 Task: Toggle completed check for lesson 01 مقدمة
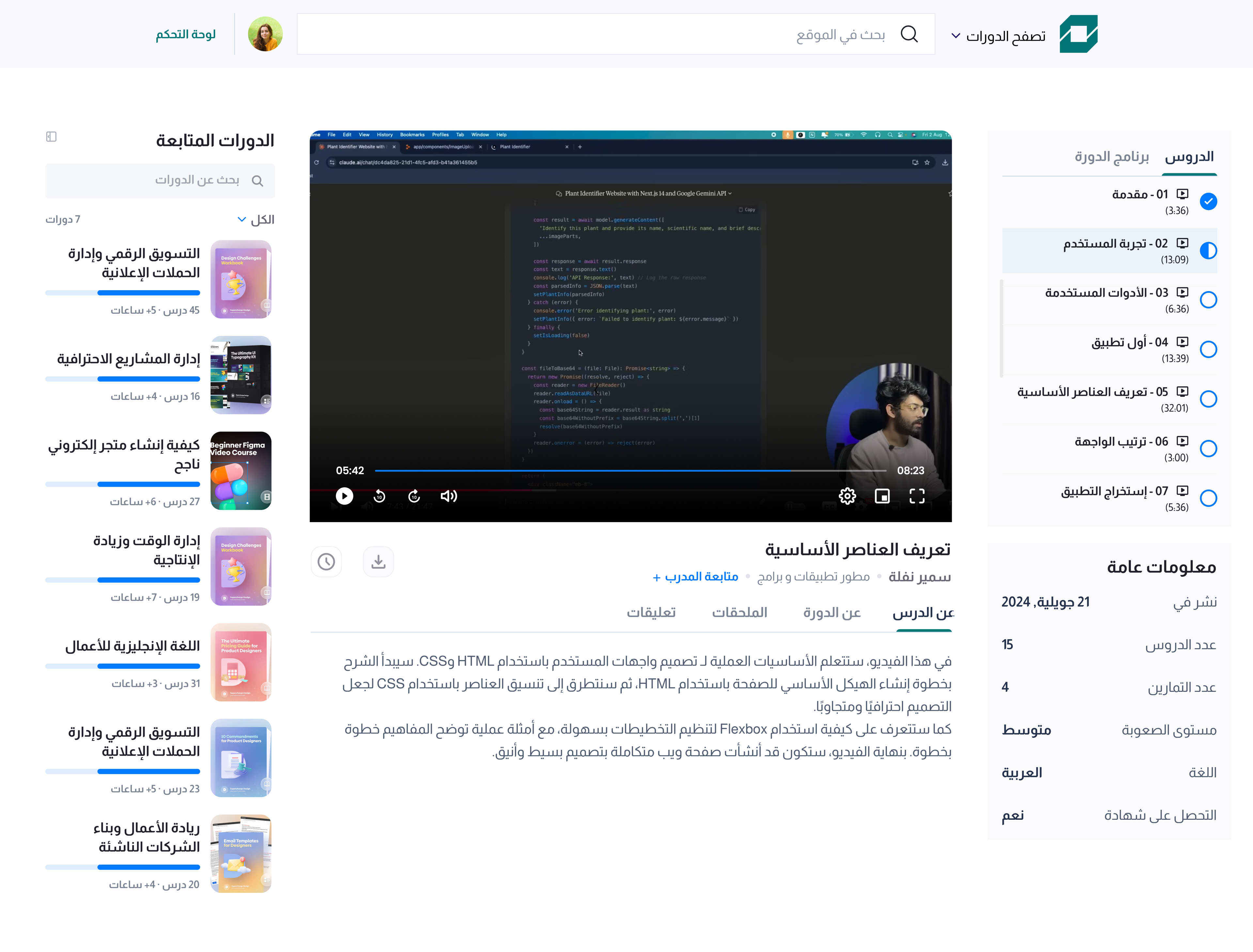[1208, 201]
